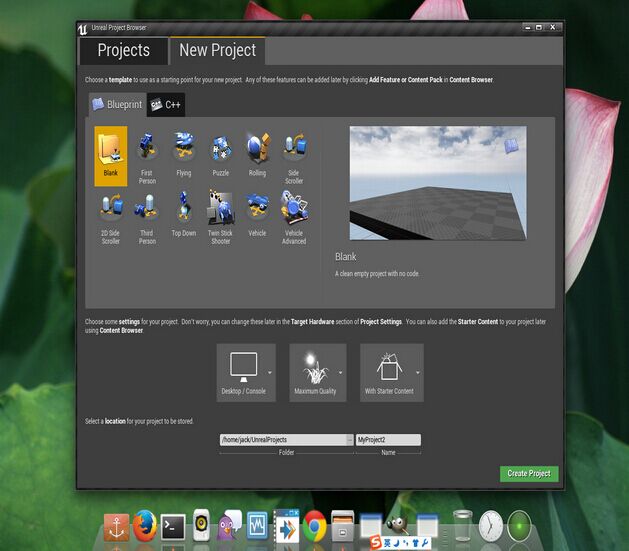Viewport: 629px width, 551px height.
Task: Choose the Flying template
Action: (184, 156)
